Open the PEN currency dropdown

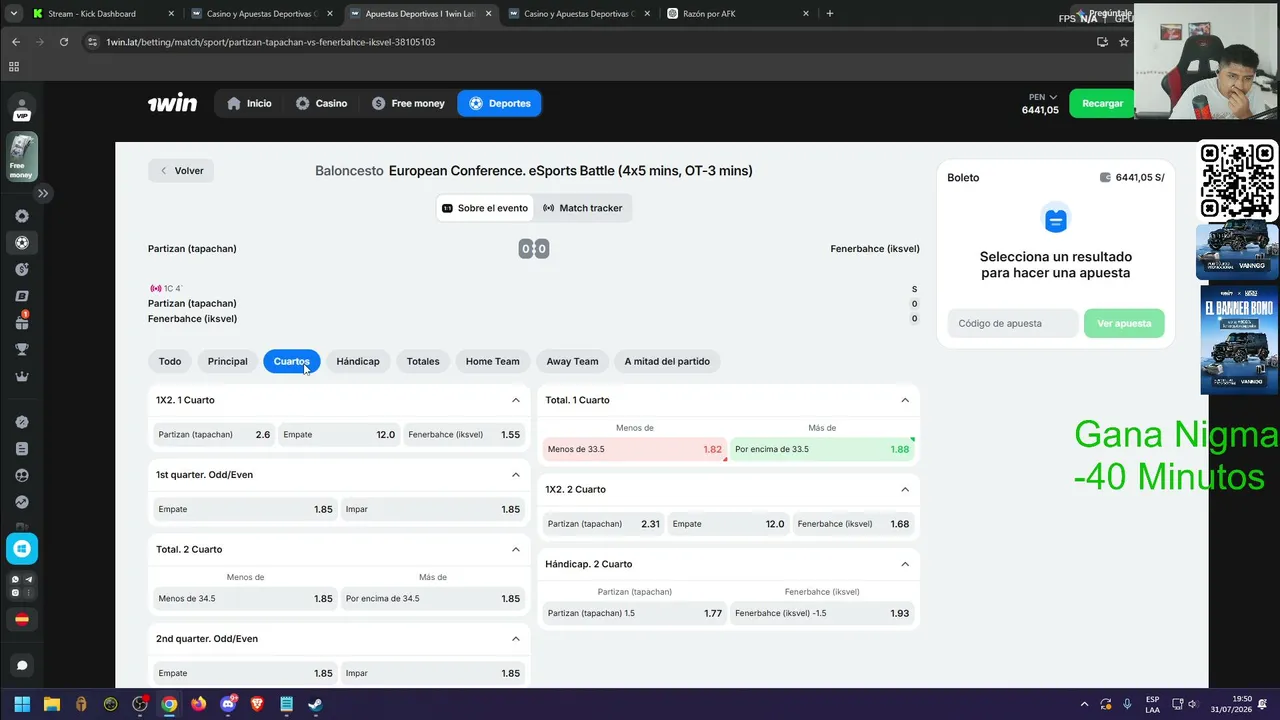click(1041, 97)
